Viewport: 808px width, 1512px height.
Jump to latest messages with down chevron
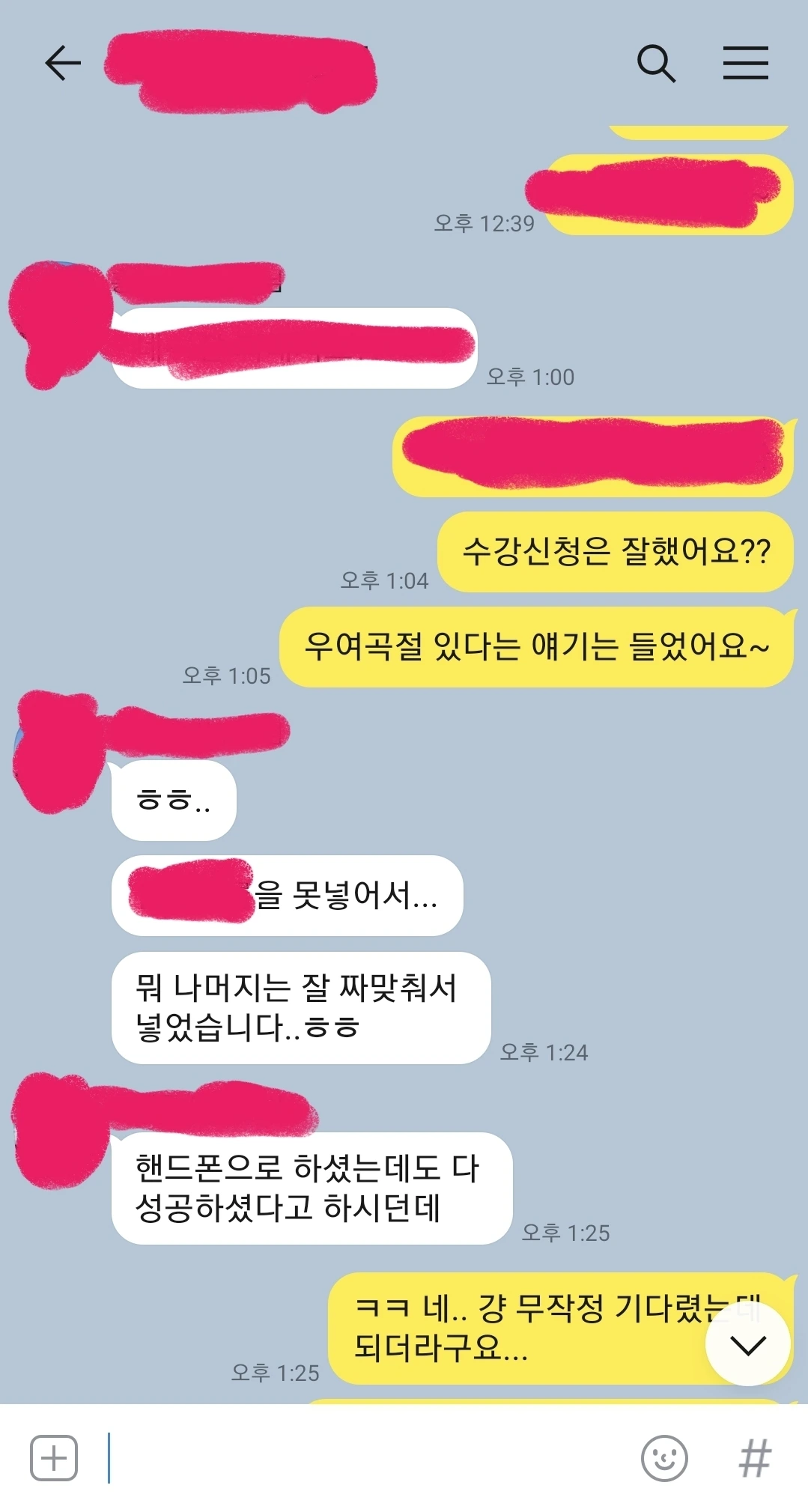(748, 1344)
